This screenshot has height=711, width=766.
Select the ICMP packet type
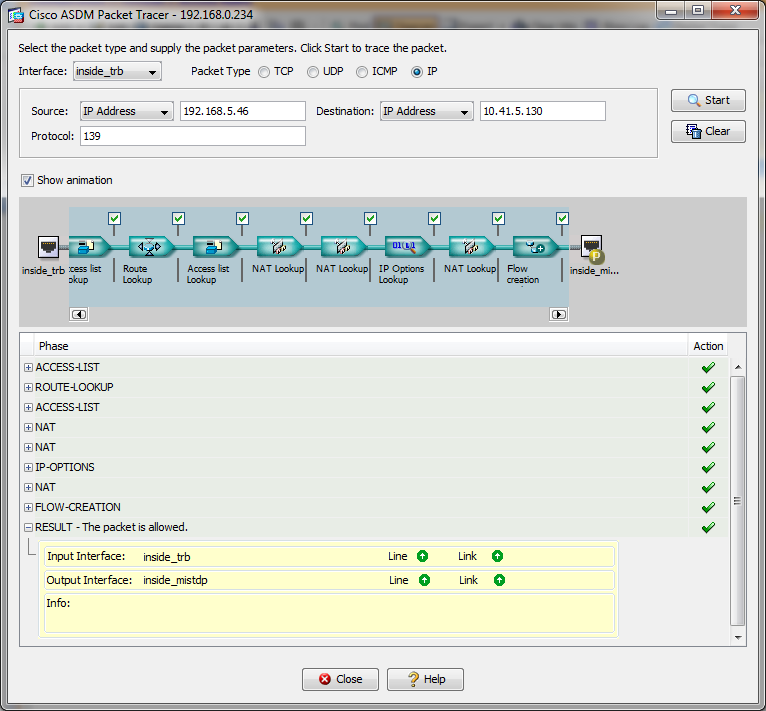tap(362, 72)
